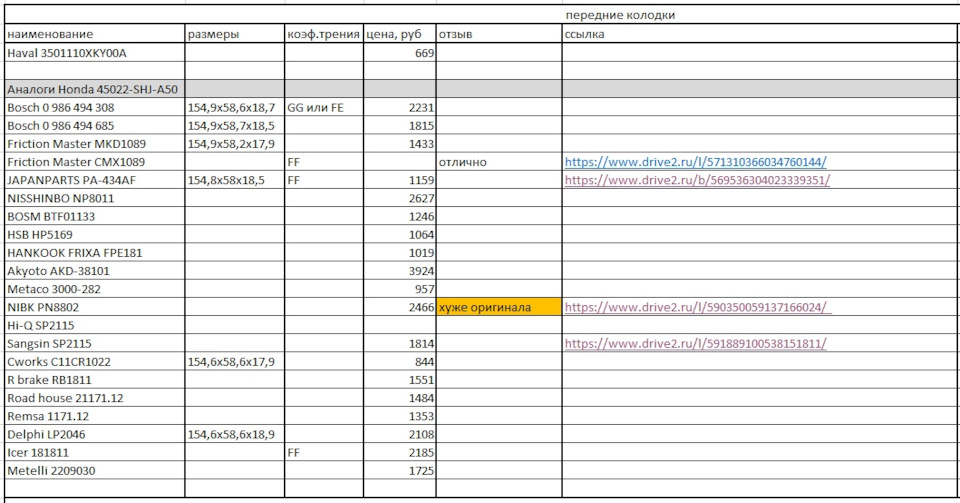The width and height of the screenshot is (960, 503).
Task: Select 'Delphi LP2046' cell
Action: tap(94, 434)
